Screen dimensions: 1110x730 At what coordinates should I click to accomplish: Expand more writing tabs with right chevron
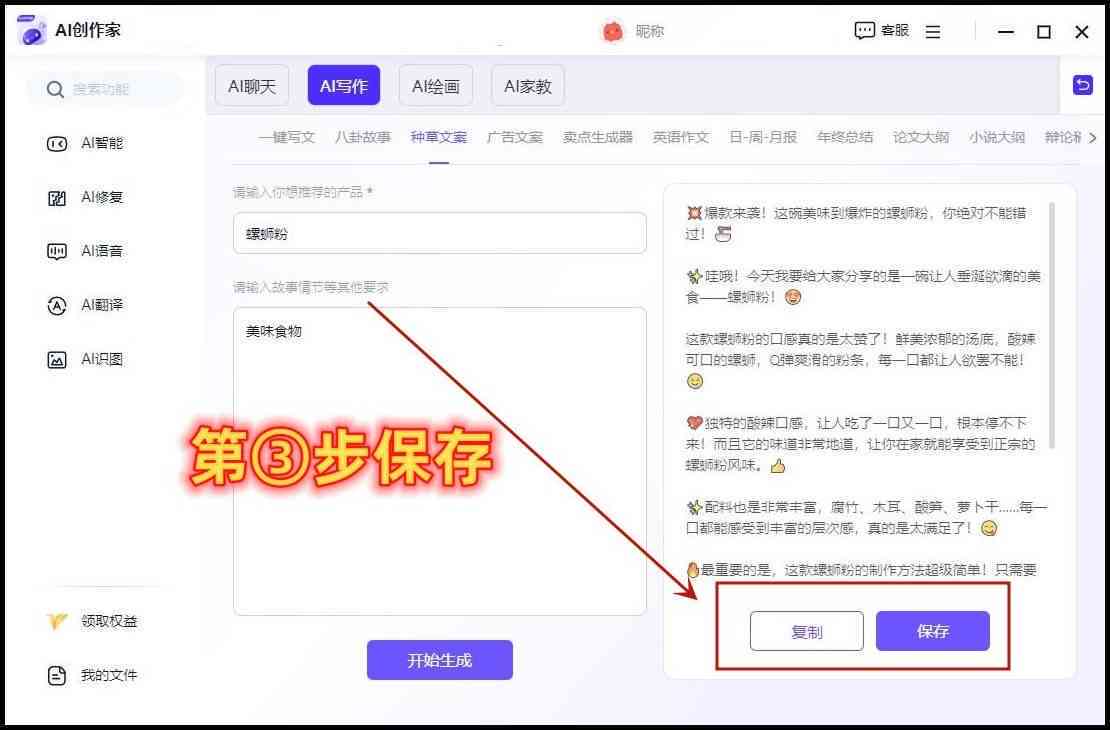[1092, 137]
